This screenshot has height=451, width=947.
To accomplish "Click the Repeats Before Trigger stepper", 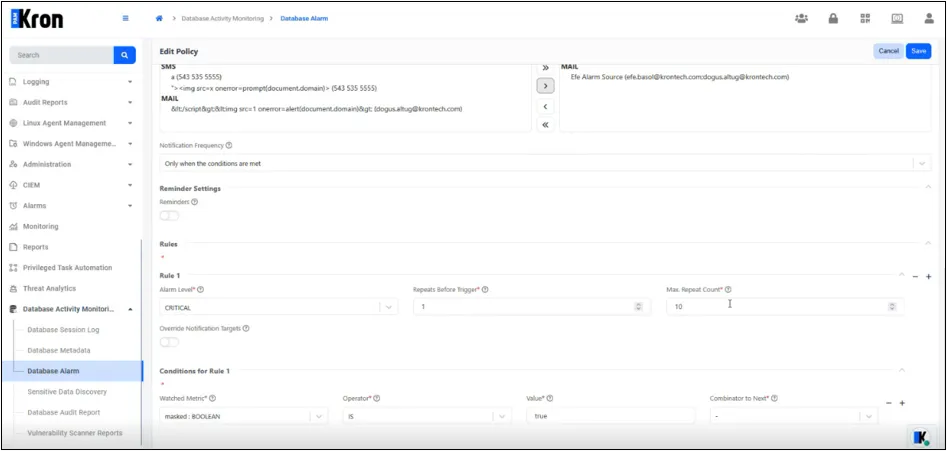I will 638,307.
